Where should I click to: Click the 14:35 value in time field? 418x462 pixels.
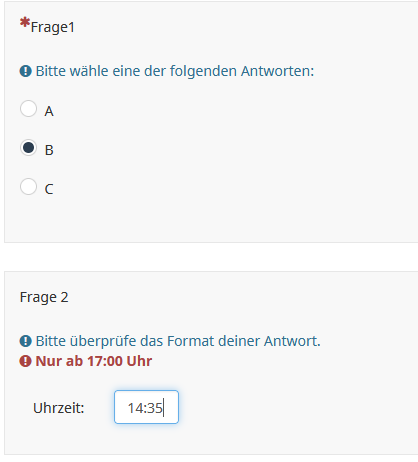tap(145, 408)
